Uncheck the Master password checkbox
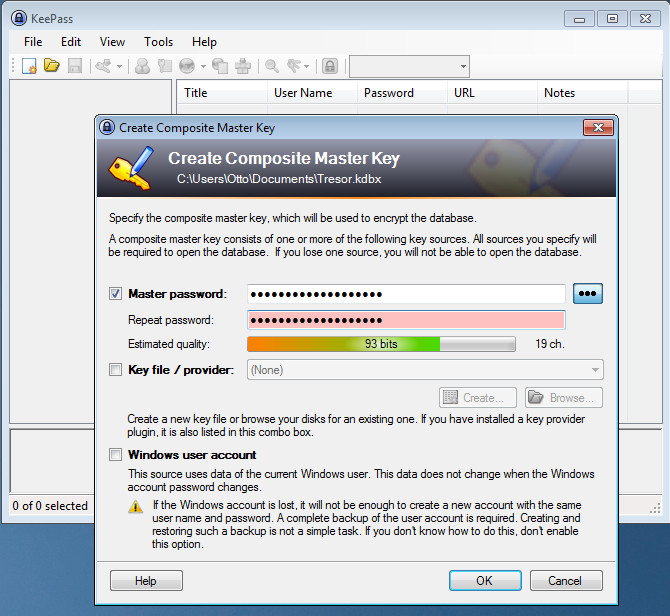The width and height of the screenshot is (670, 616). [x=115, y=294]
